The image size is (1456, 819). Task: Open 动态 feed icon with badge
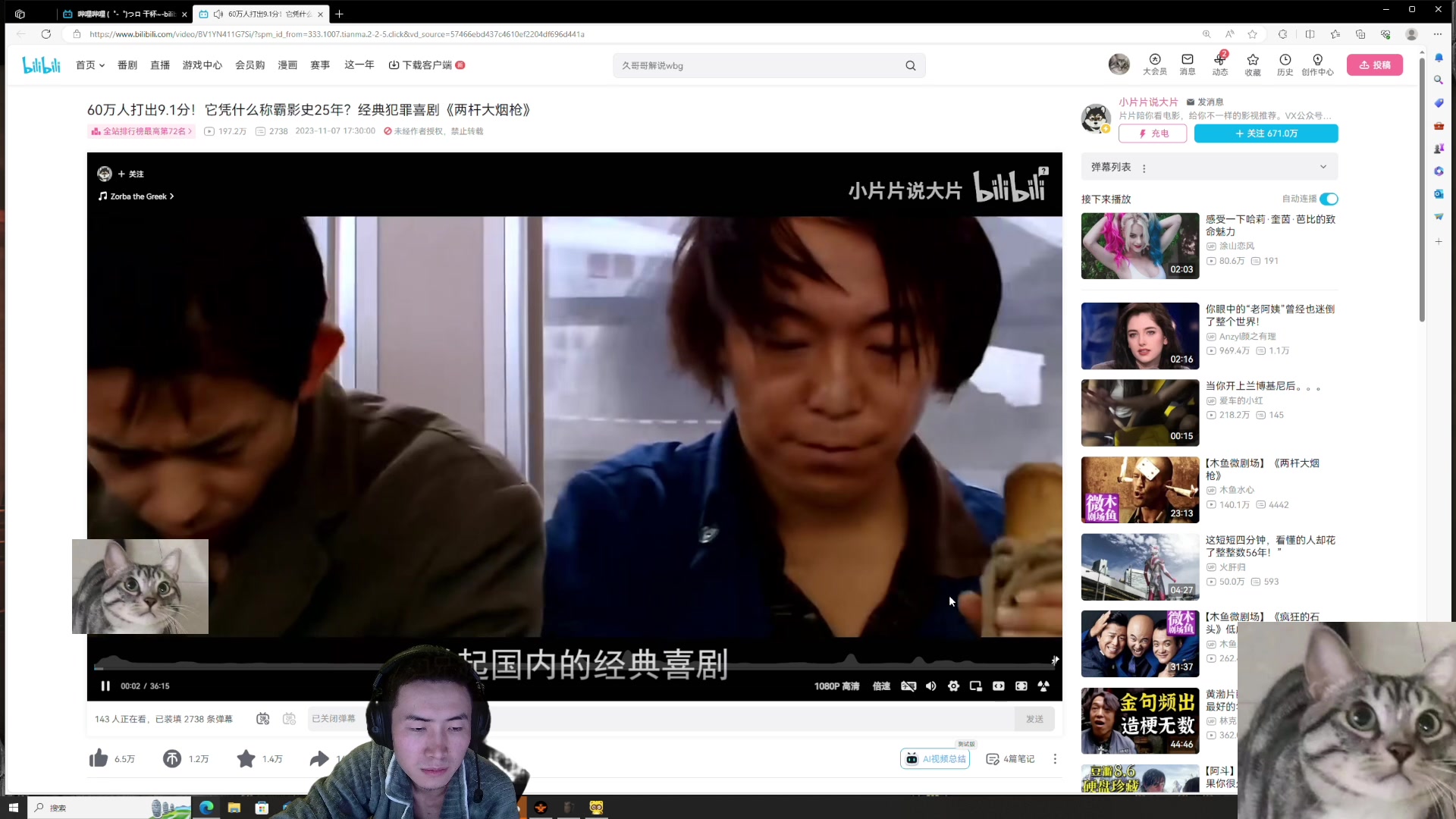(x=1219, y=64)
